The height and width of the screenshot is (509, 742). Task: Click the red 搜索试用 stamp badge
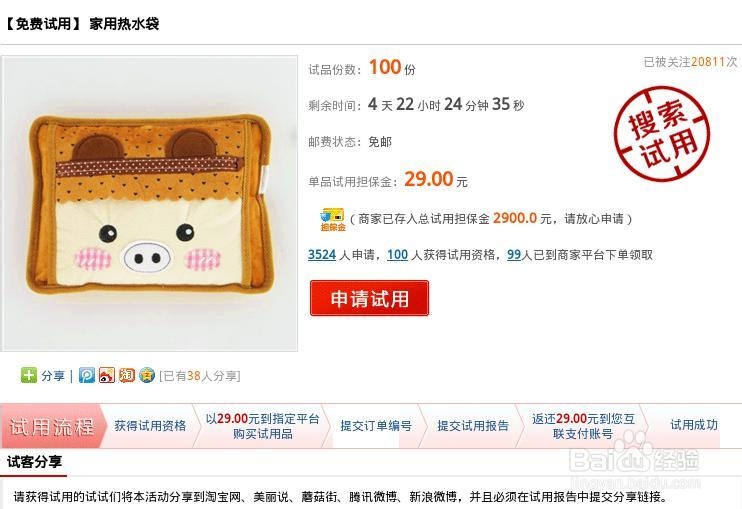point(662,134)
